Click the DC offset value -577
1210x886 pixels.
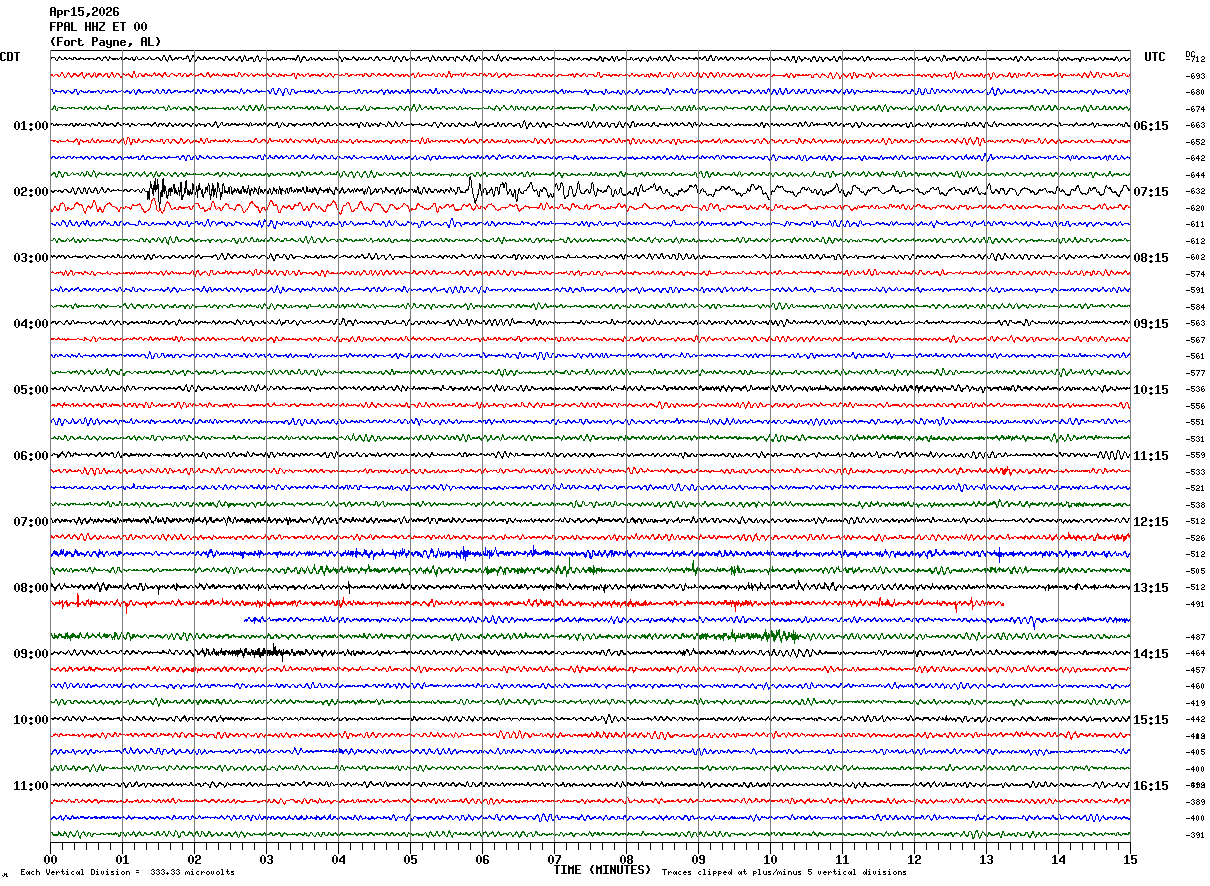(1195, 373)
